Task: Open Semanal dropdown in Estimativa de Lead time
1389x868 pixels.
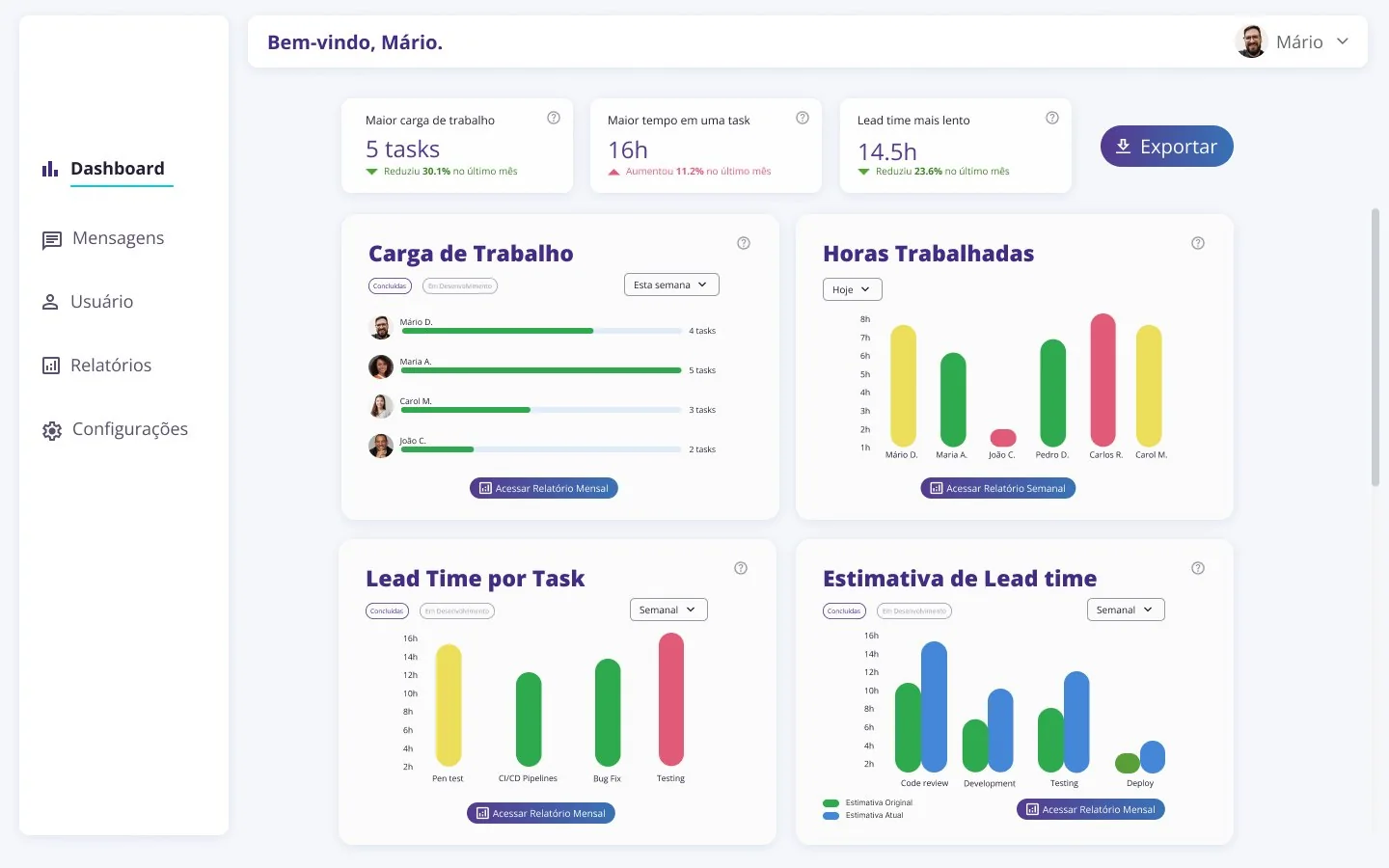Action: (x=1126, y=610)
